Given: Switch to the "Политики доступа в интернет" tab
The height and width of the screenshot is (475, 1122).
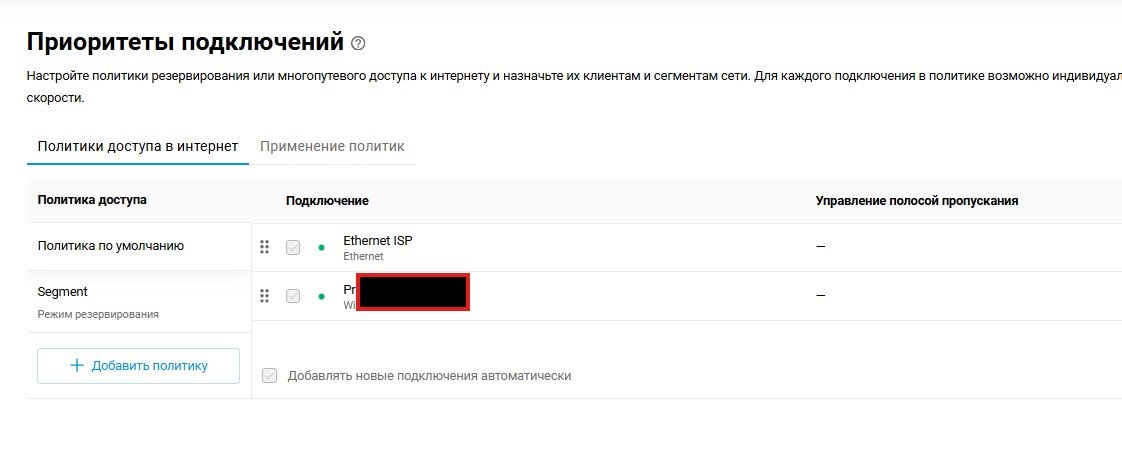Looking at the screenshot, I should [137, 146].
